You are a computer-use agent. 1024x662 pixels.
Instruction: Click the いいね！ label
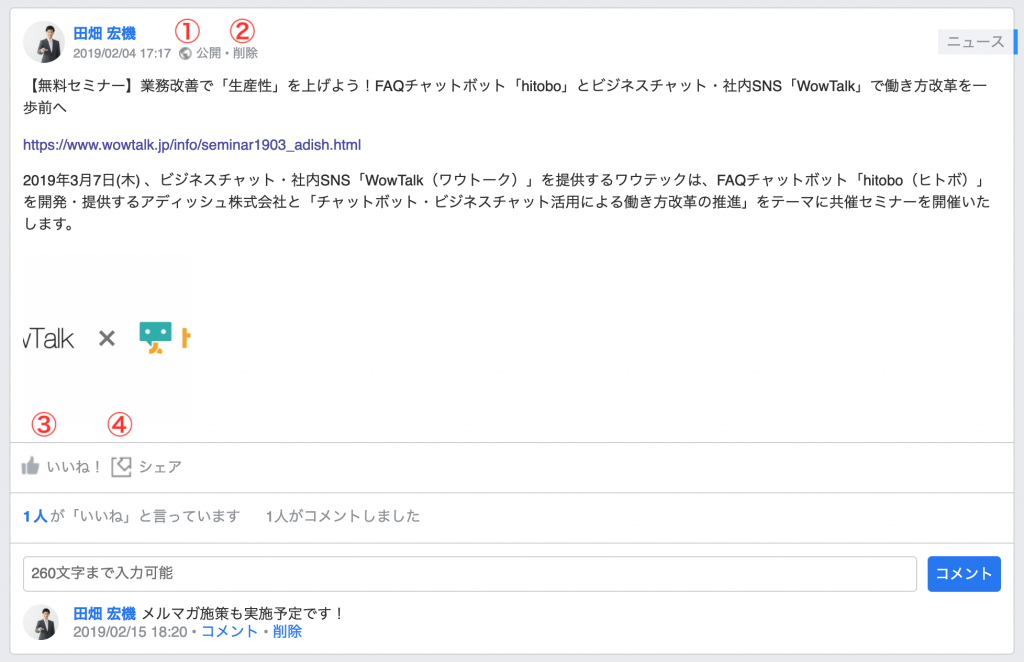(74, 467)
